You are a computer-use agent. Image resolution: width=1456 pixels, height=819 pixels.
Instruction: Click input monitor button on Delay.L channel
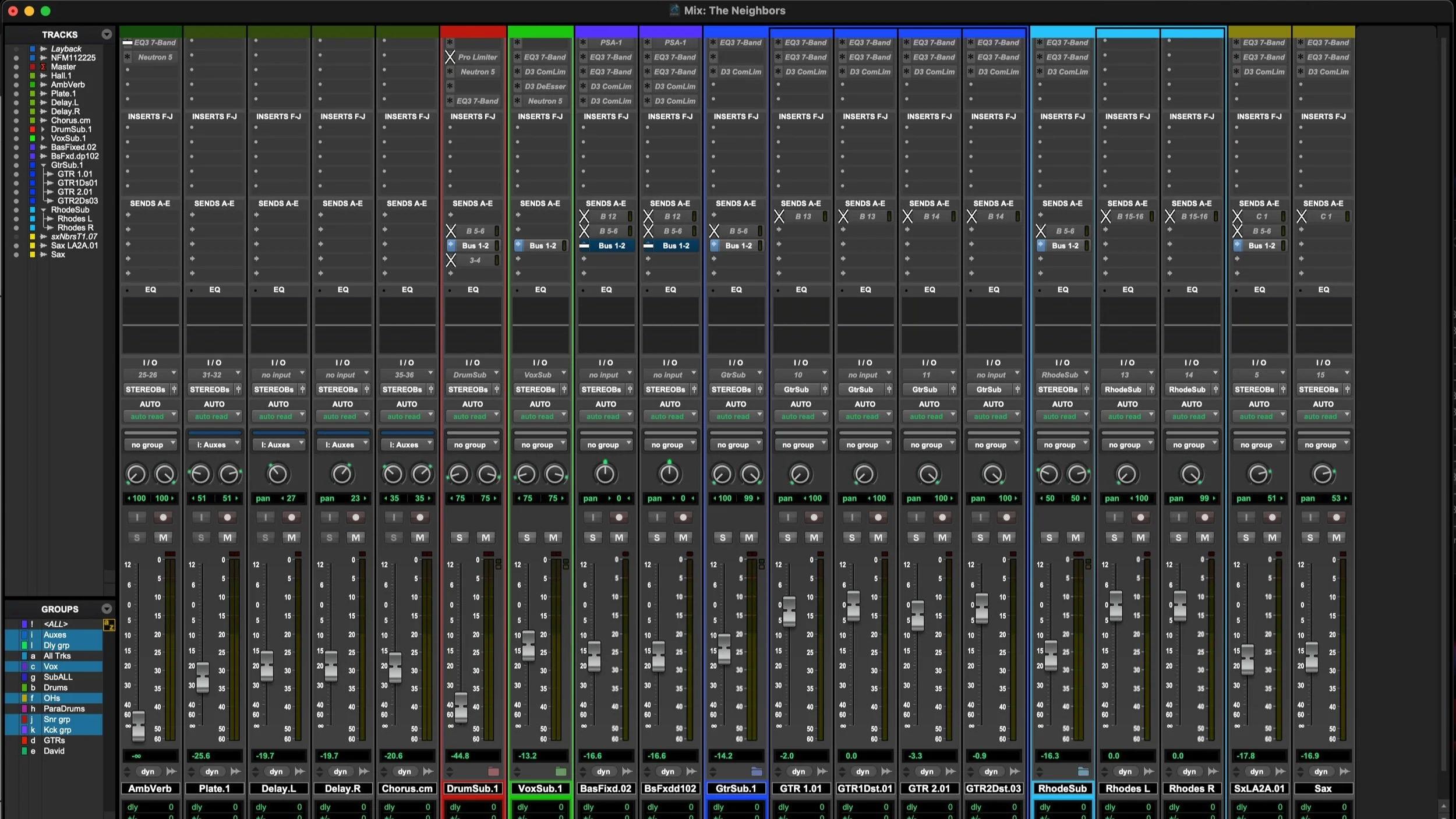[x=265, y=517]
